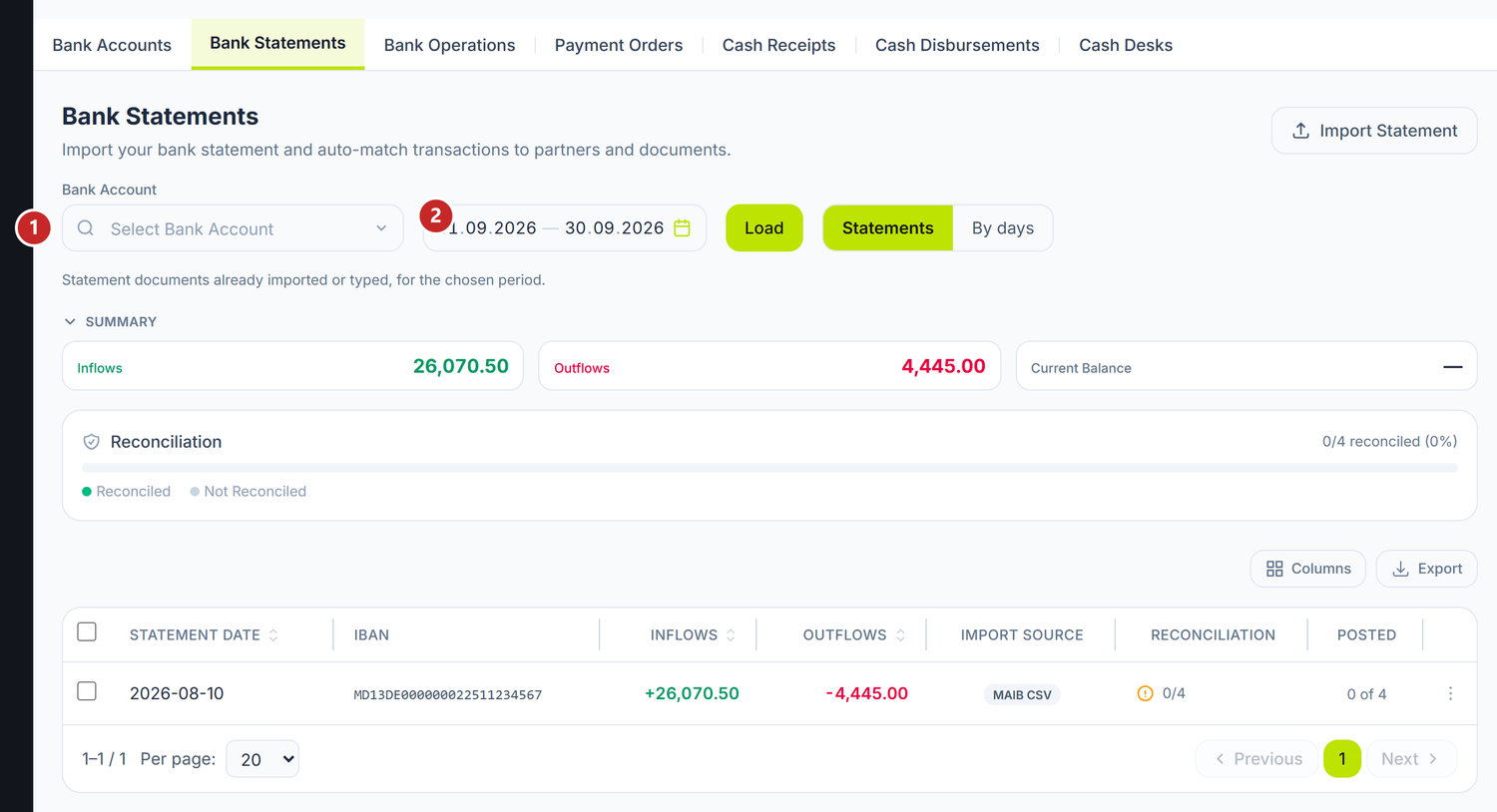Sort the Outflows column using its arrows
The height and width of the screenshot is (812, 1497).
tap(900, 635)
